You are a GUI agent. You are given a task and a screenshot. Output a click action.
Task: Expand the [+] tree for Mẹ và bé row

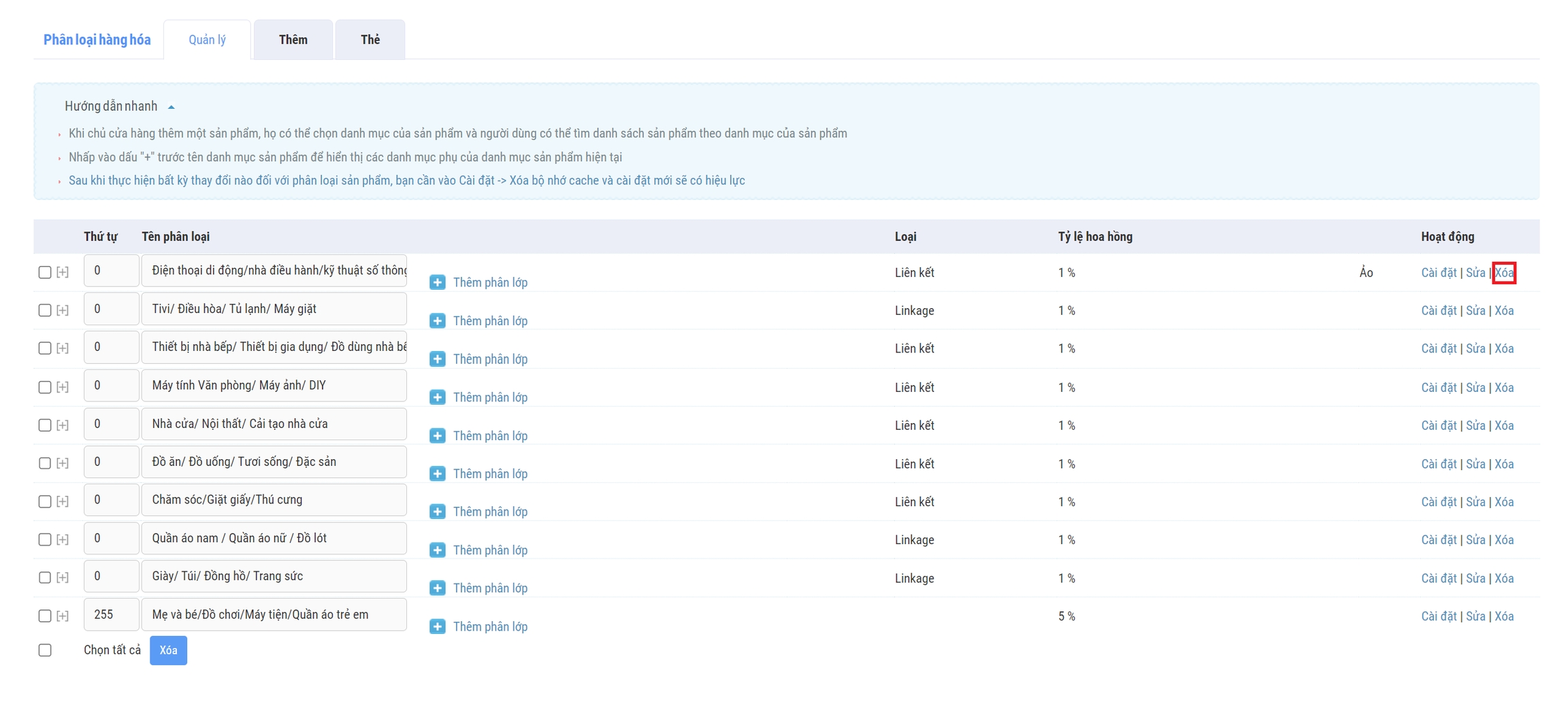point(63,616)
